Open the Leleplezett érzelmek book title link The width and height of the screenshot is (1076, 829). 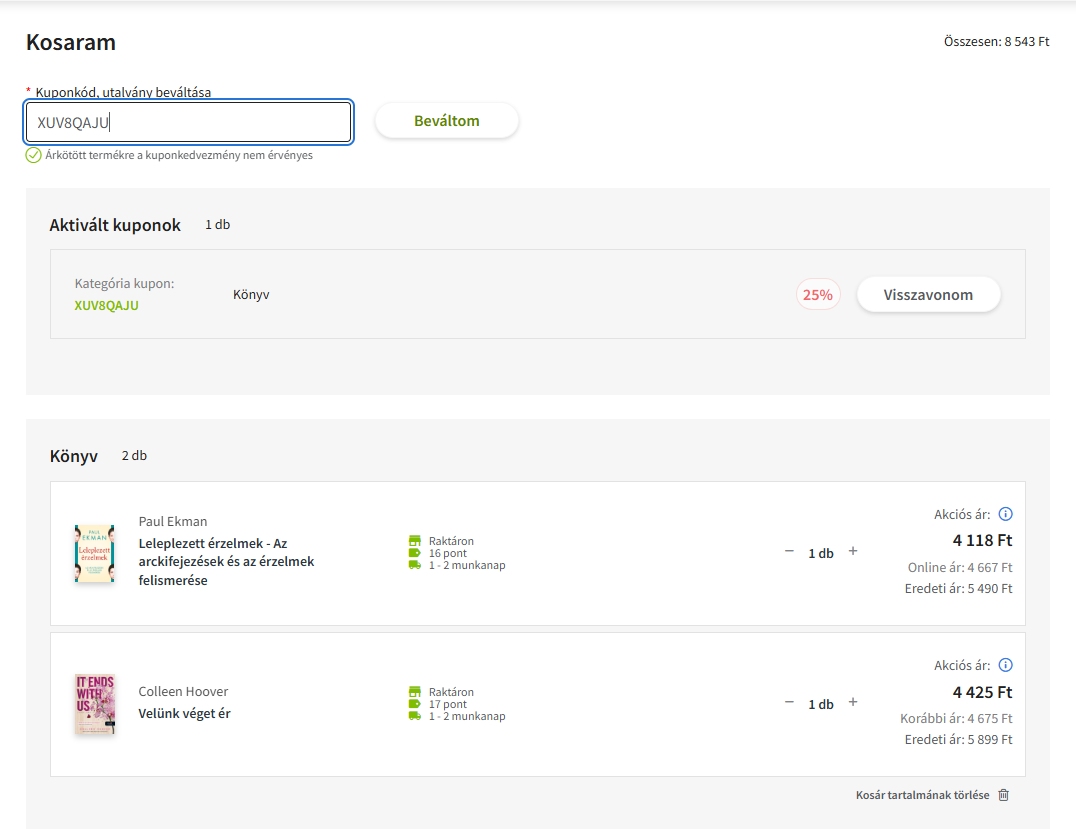(x=226, y=562)
